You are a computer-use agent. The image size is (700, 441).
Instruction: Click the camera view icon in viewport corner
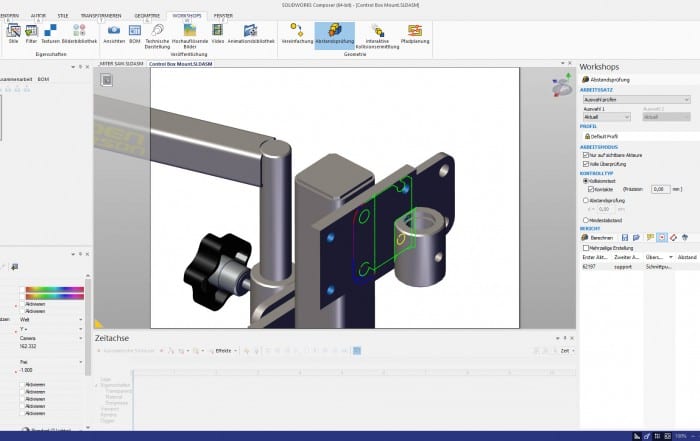(106, 80)
